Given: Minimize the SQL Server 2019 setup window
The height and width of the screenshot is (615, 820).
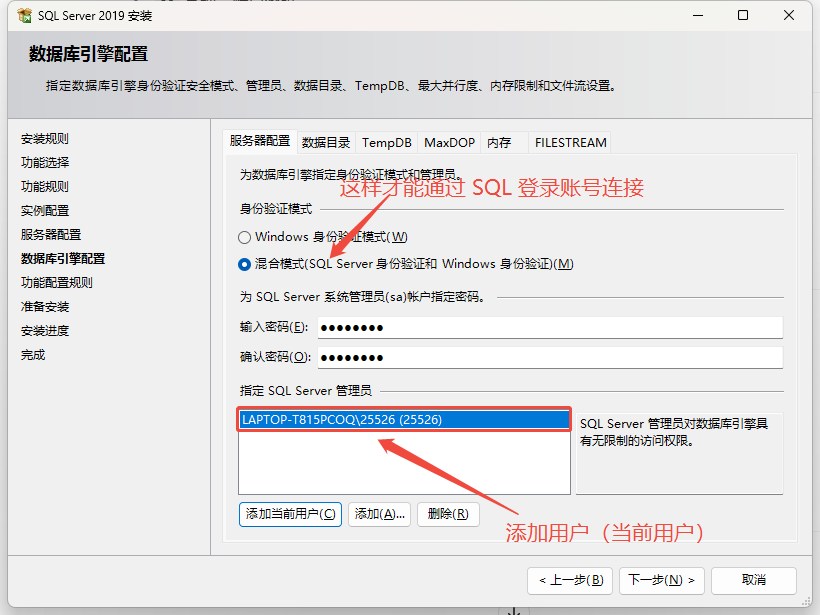Looking at the screenshot, I should (698, 16).
